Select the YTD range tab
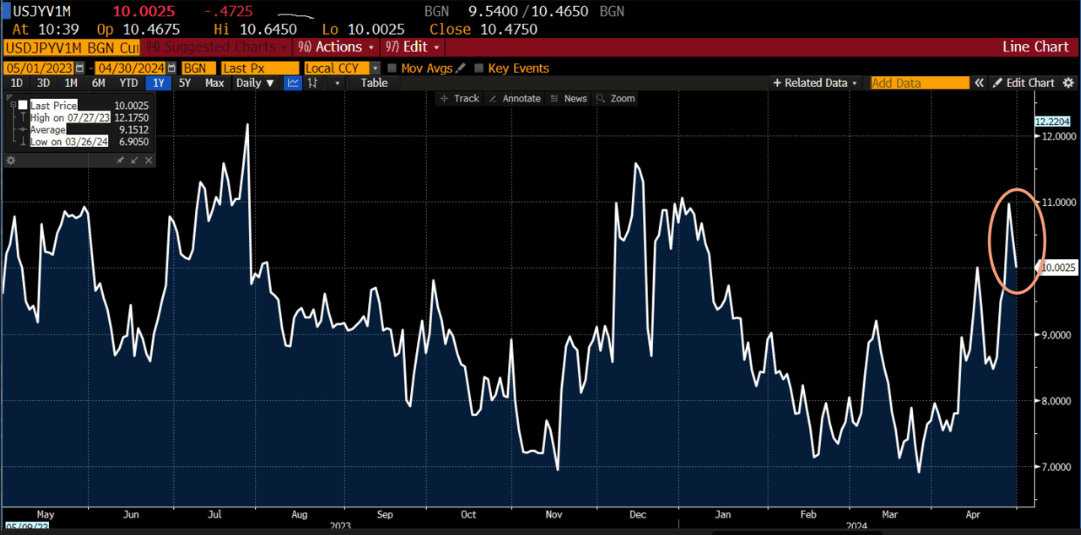The image size is (1081, 535). pyautogui.click(x=129, y=83)
